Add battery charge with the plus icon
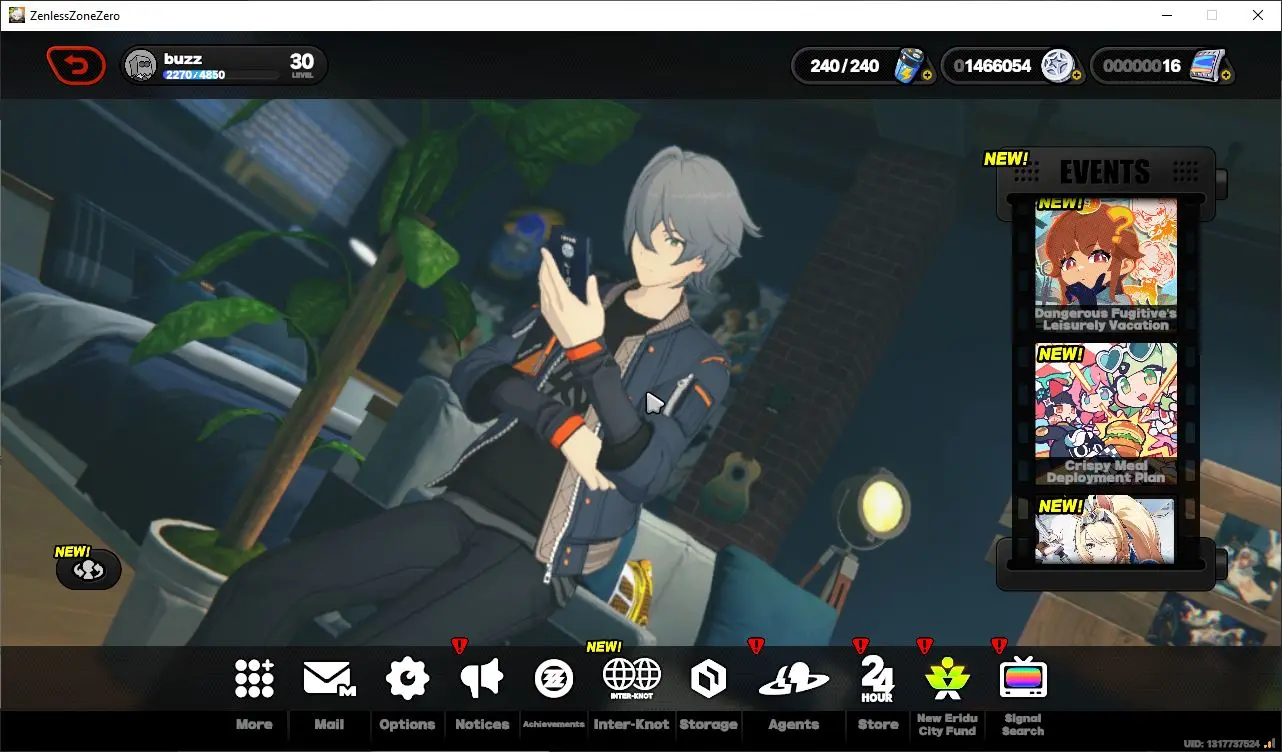Screen dimensions: 1282x752 (927, 75)
